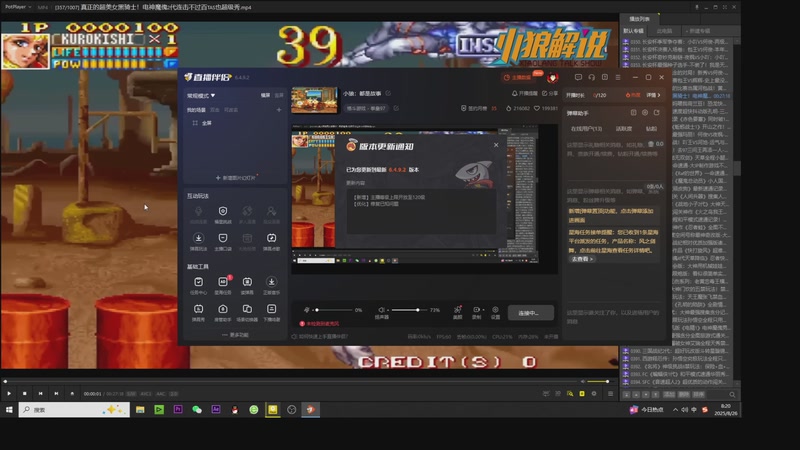The width and height of the screenshot is (800, 450).
Task: Edit the stream title with pencil icon
Action: pyautogui.click(x=388, y=93)
